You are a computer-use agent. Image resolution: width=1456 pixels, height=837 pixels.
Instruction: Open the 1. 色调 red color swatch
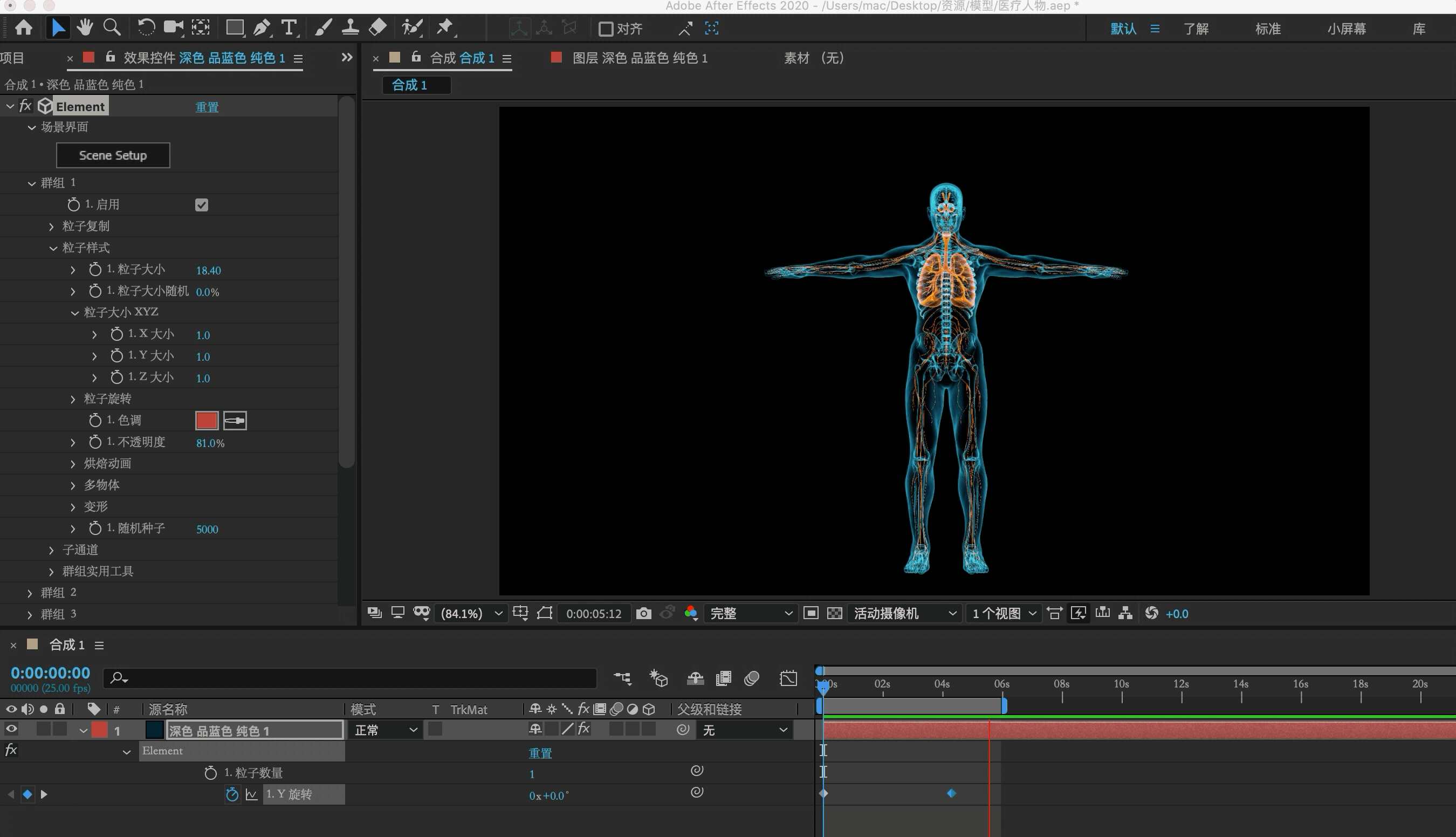207,420
